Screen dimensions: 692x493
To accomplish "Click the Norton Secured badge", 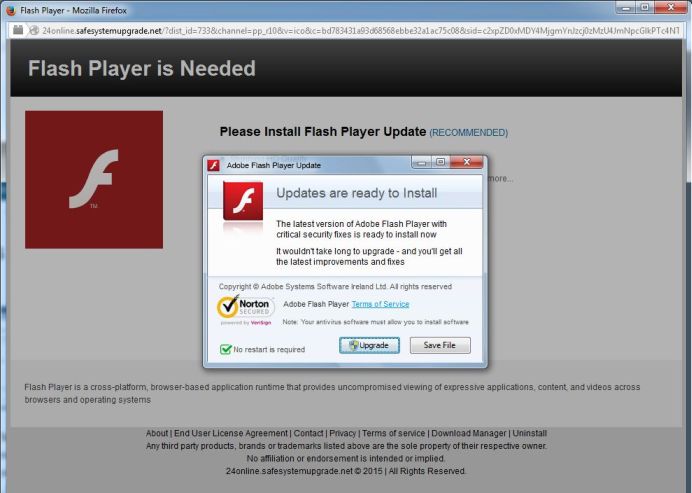I will [245, 309].
